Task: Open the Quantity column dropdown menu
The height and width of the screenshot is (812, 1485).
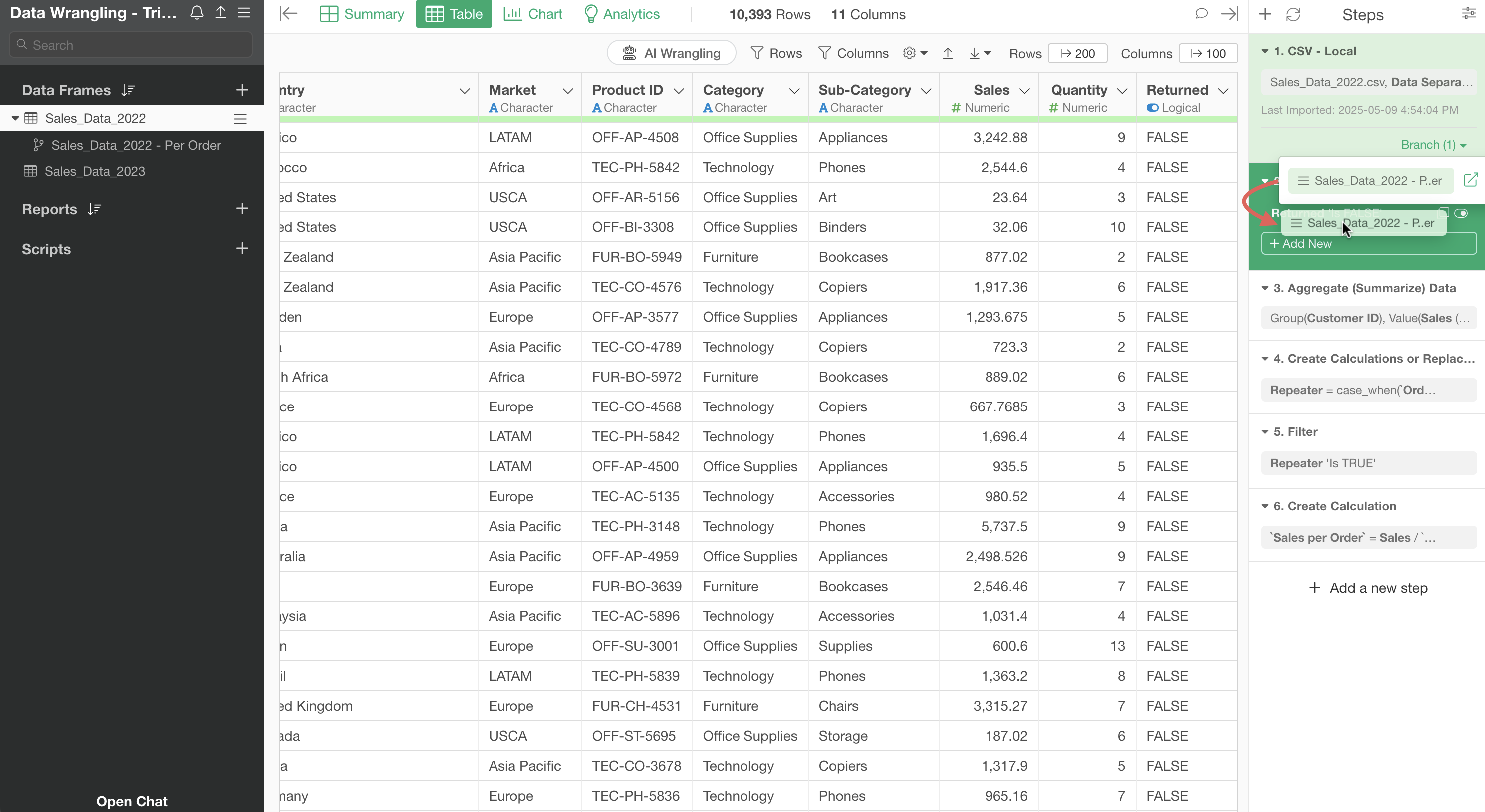Action: (1122, 90)
